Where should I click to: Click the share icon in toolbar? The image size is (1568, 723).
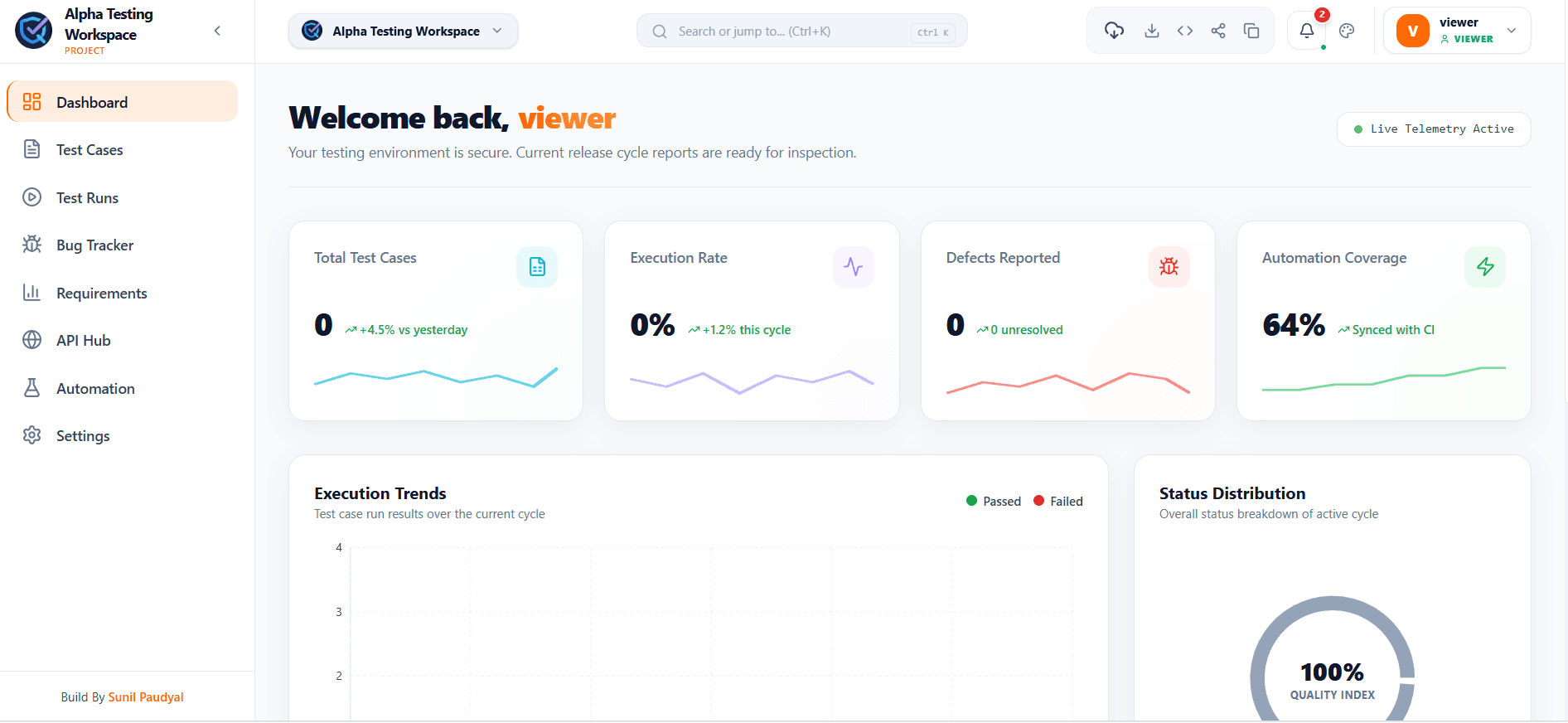tap(1217, 31)
